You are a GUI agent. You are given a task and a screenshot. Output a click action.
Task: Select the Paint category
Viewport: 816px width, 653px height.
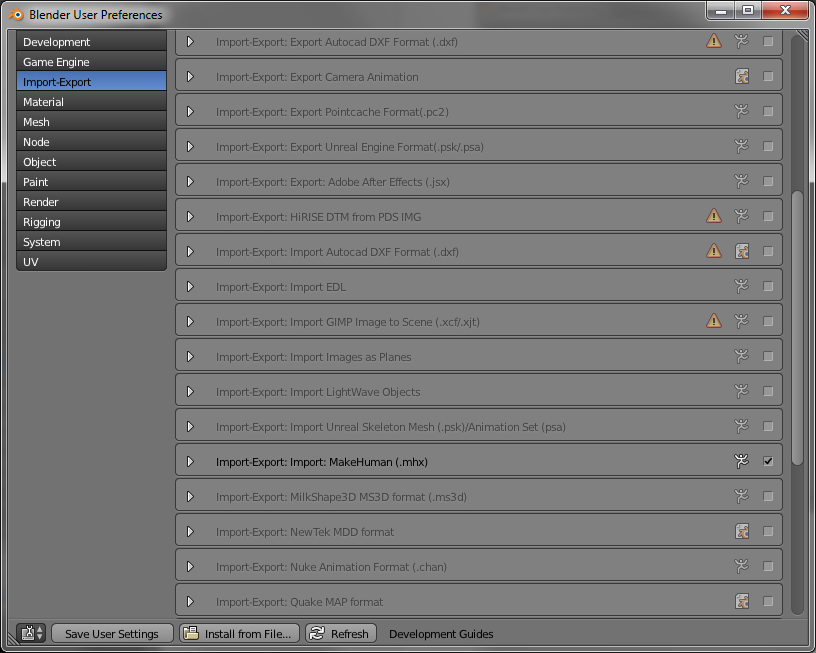coord(92,182)
